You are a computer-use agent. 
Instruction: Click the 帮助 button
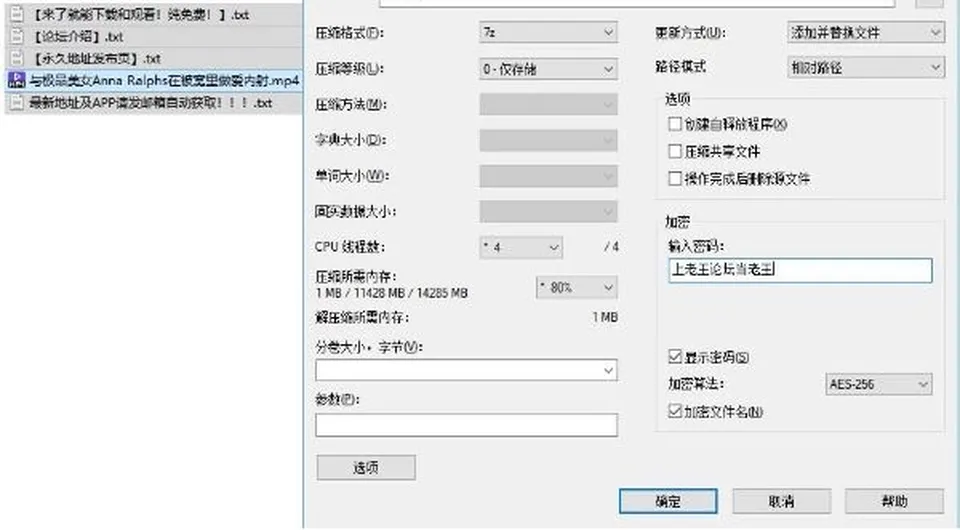[894, 501]
